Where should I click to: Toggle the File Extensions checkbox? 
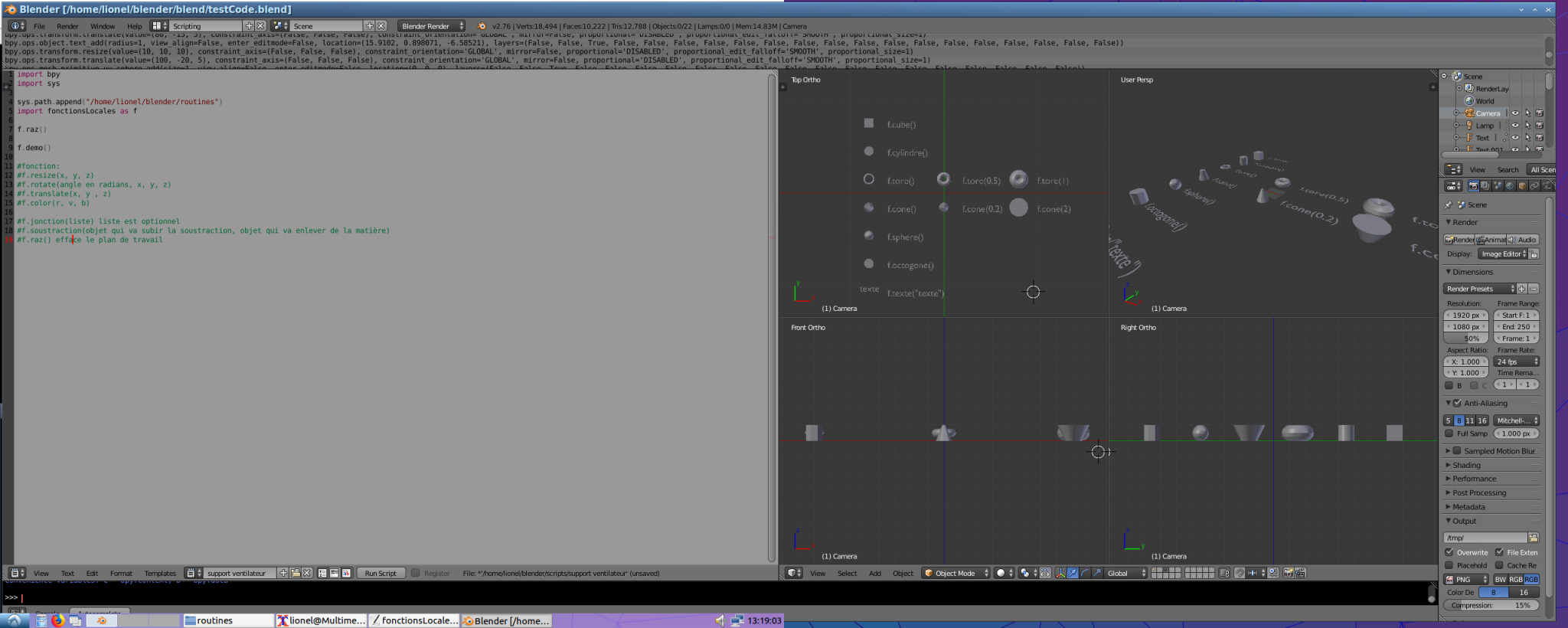pos(1499,552)
